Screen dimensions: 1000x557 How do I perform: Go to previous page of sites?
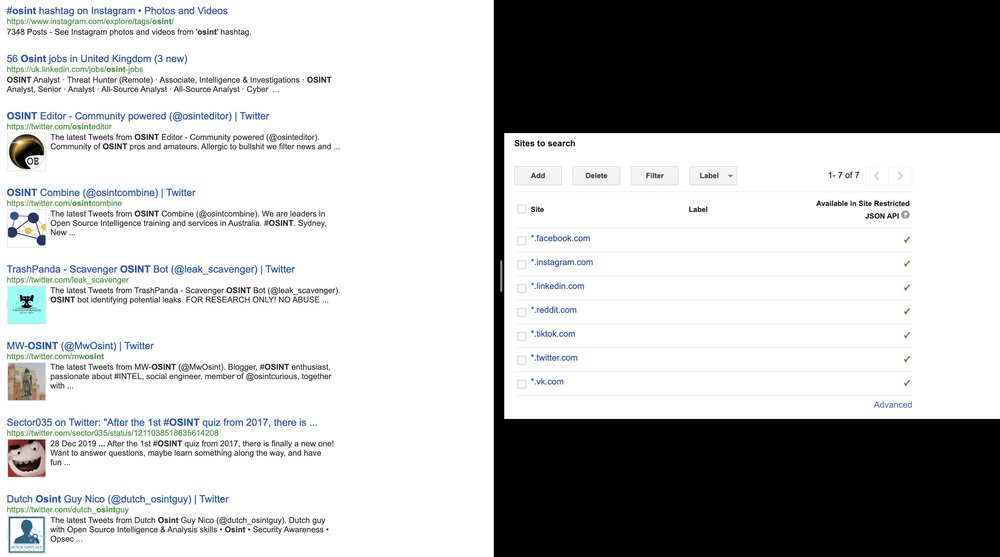[x=877, y=175]
